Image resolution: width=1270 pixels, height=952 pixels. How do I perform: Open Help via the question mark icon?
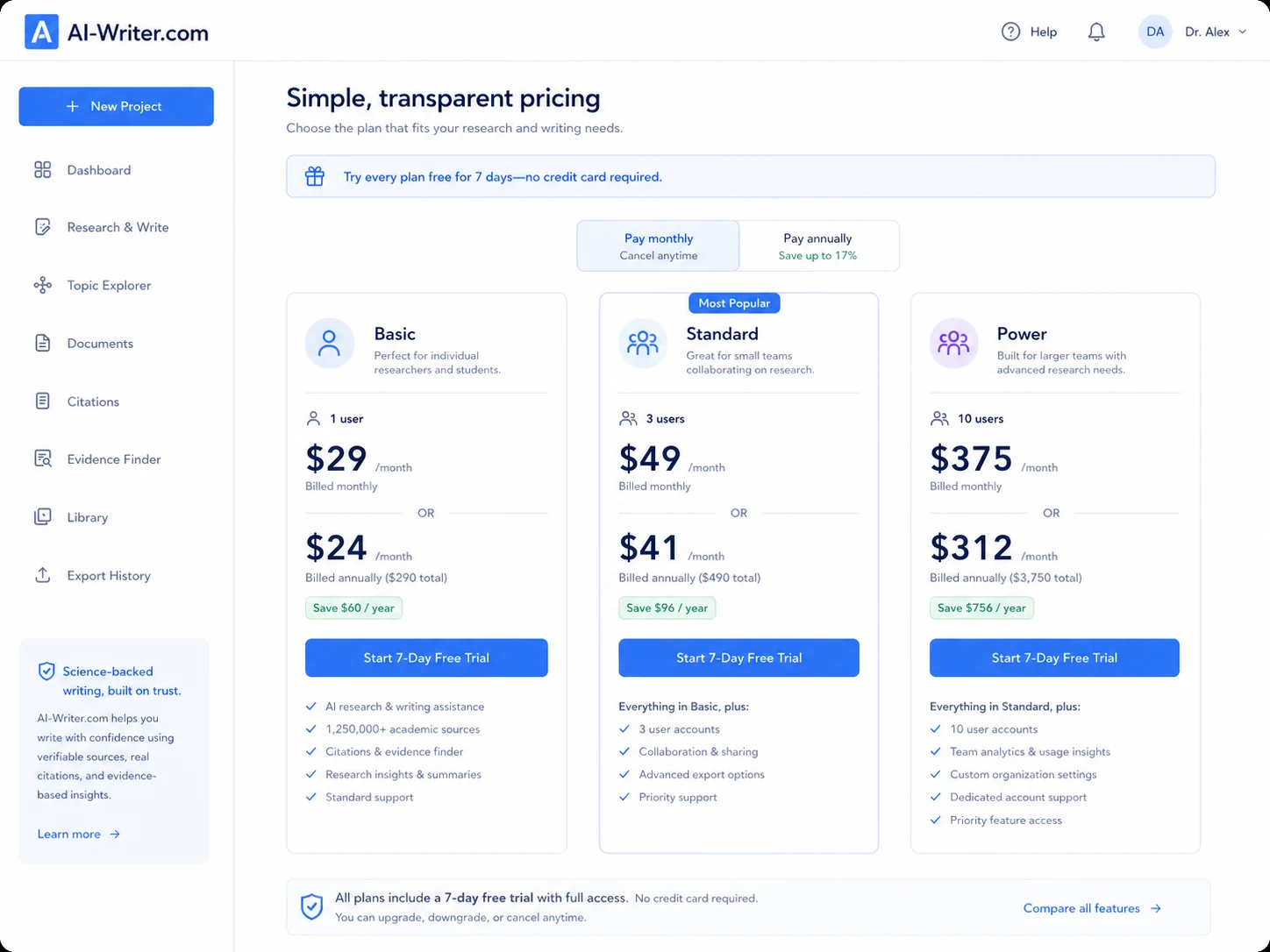[1010, 32]
